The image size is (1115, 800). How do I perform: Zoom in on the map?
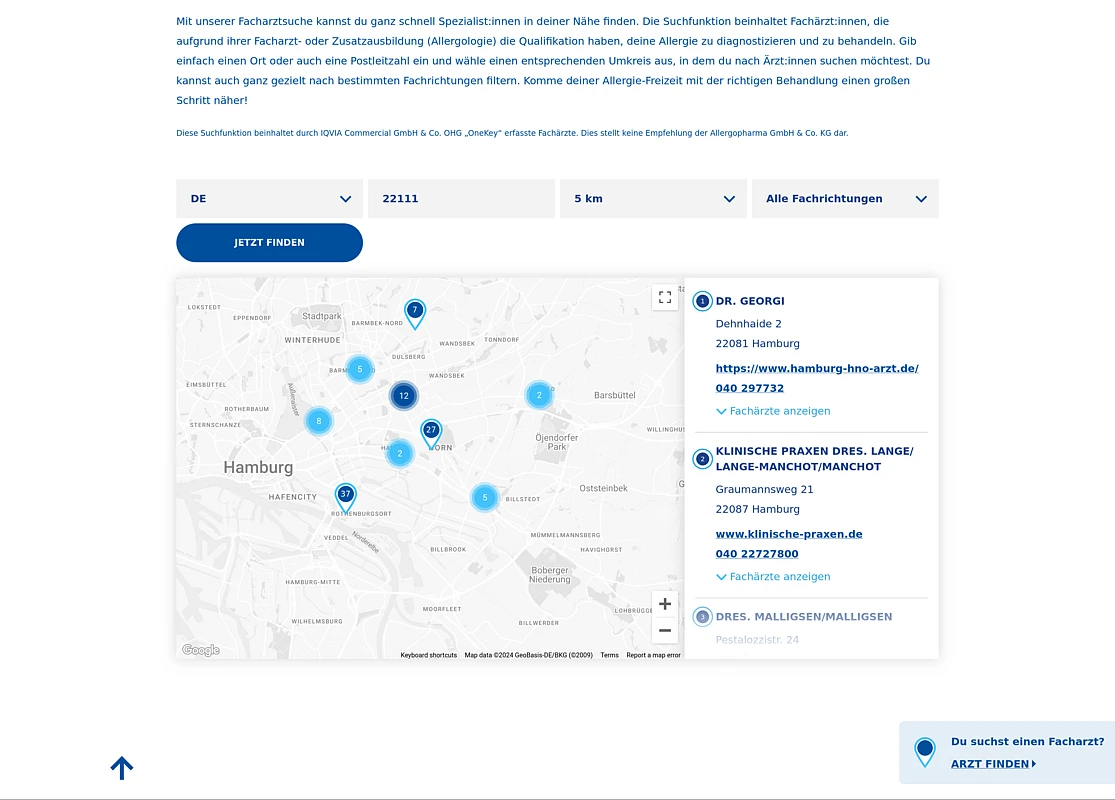pos(665,604)
